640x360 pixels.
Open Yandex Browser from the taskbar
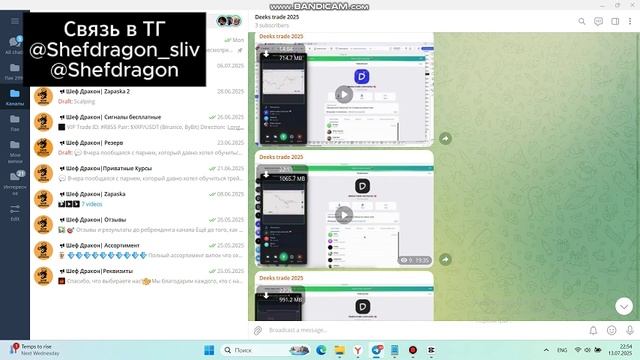[358, 350]
